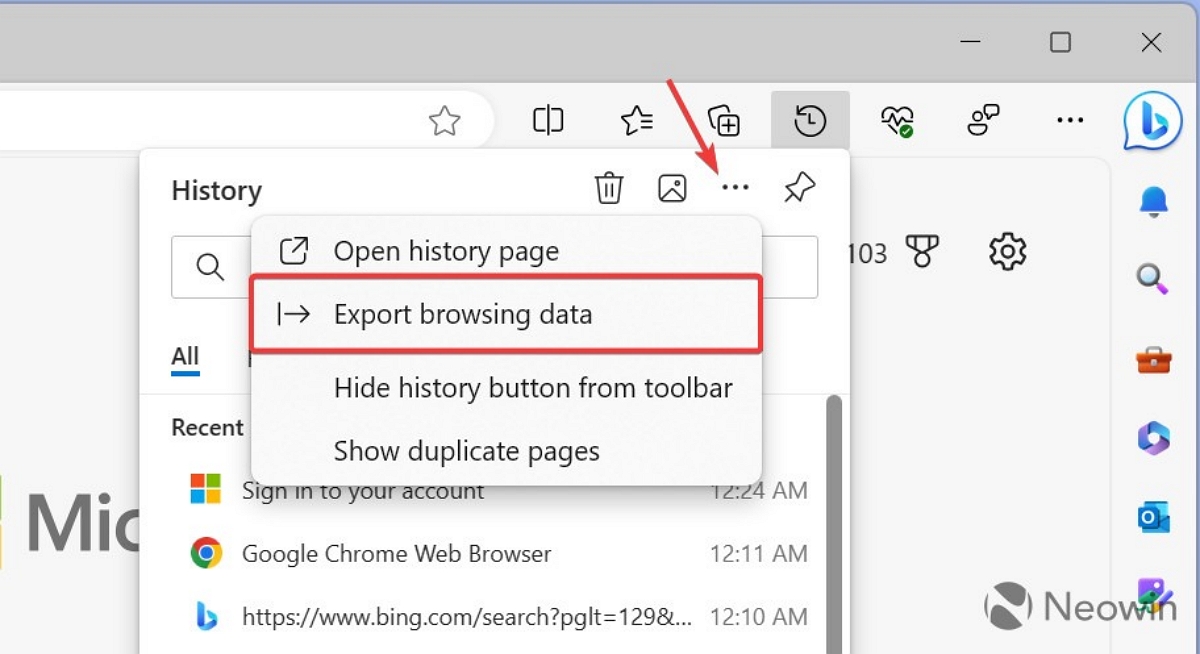Image resolution: width=1200 pixels, height=654 pixels.
Task: Open the Collections toolbar button
Action: 723,121
